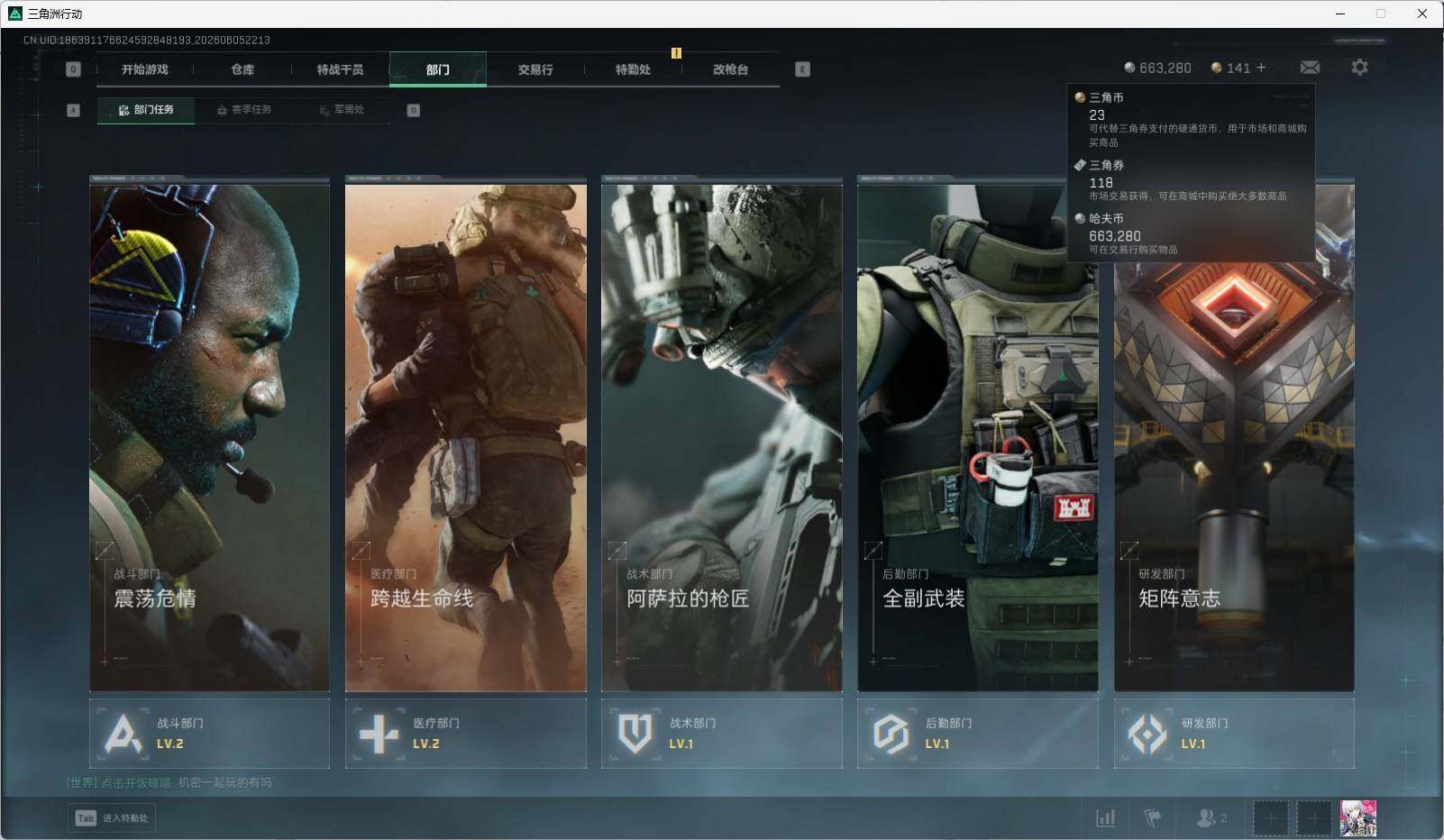Switch to the 改枪台 tab

730,69
